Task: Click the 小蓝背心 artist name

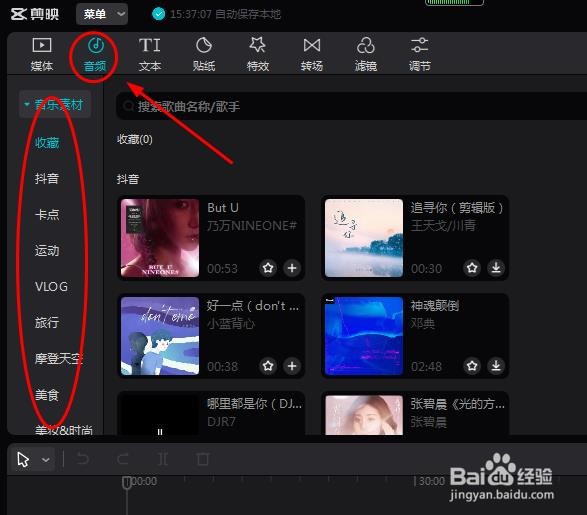Action: 231,323
